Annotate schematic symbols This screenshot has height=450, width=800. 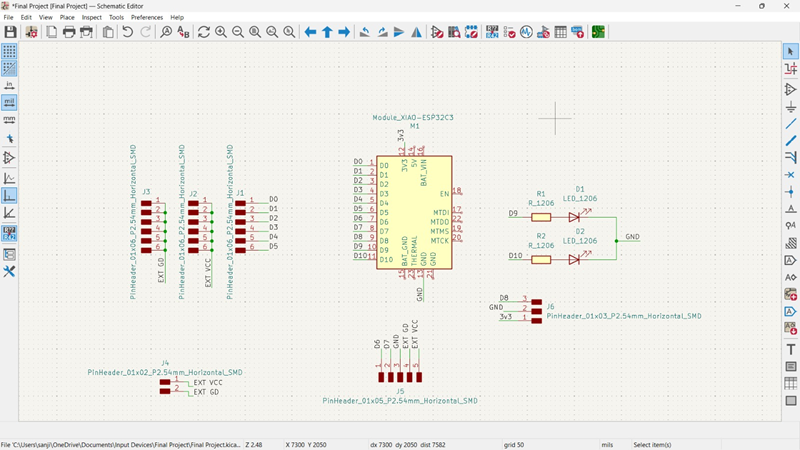[492, 32]
